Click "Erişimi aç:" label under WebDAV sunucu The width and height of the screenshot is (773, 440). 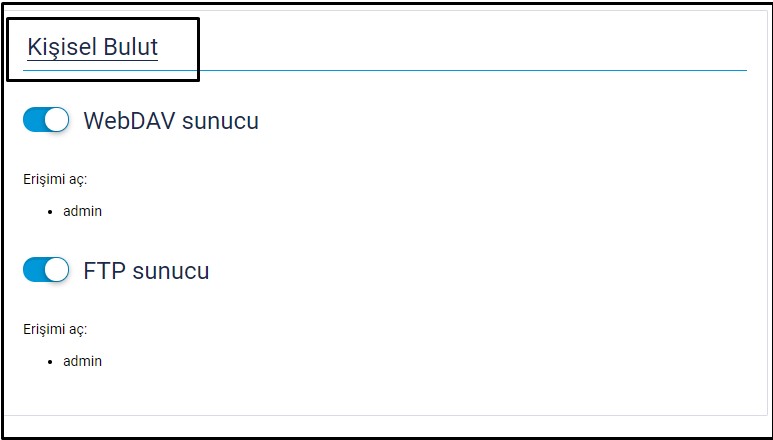point(55,179)
